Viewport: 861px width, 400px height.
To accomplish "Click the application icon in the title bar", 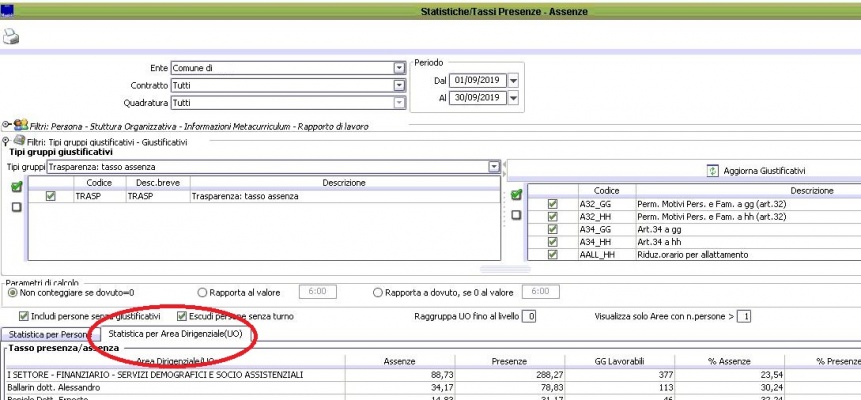I will (7, 10).
